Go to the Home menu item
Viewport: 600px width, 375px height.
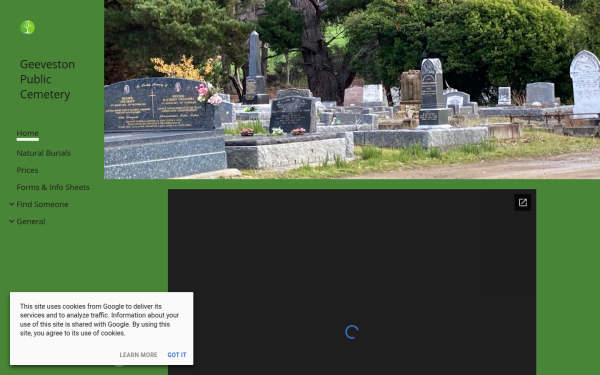28,133
